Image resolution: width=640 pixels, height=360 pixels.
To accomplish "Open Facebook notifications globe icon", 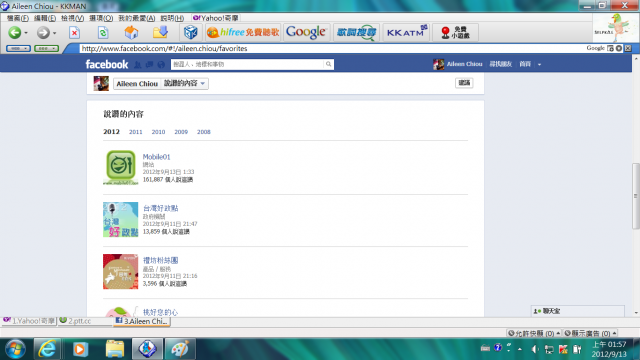I will coord(161,64).
